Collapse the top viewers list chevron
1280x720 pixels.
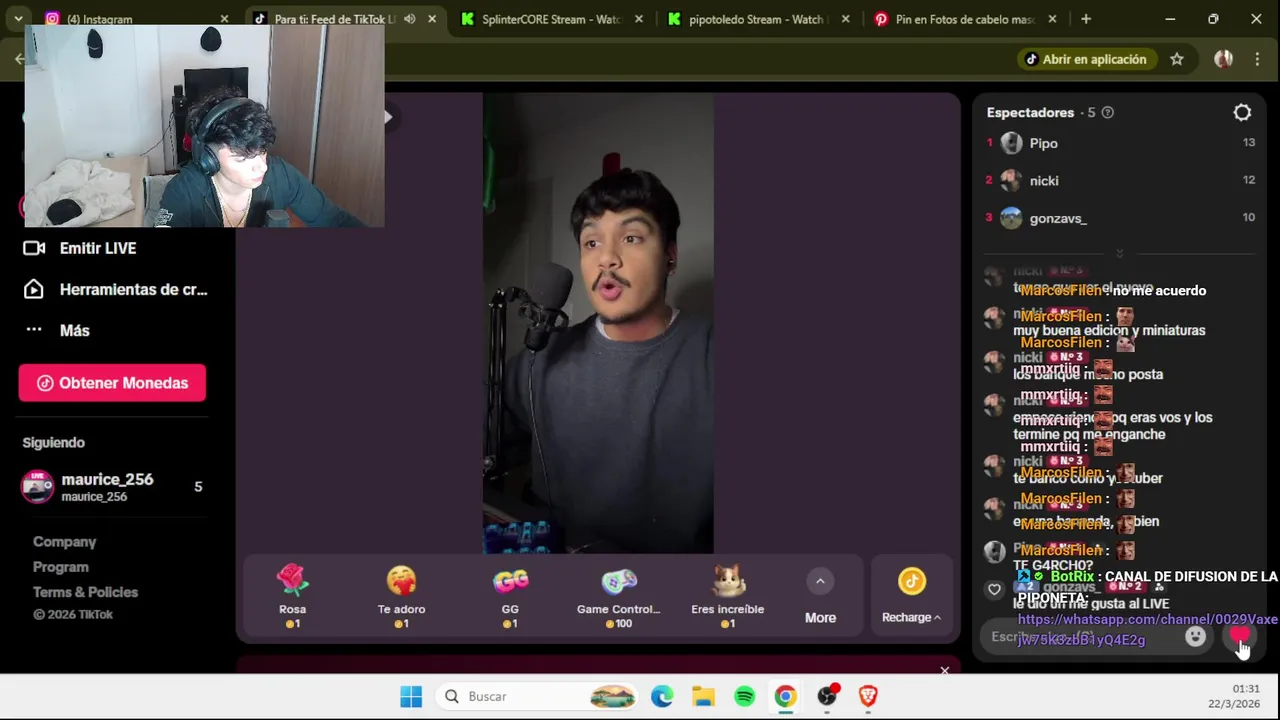(x=1119, y=254)
